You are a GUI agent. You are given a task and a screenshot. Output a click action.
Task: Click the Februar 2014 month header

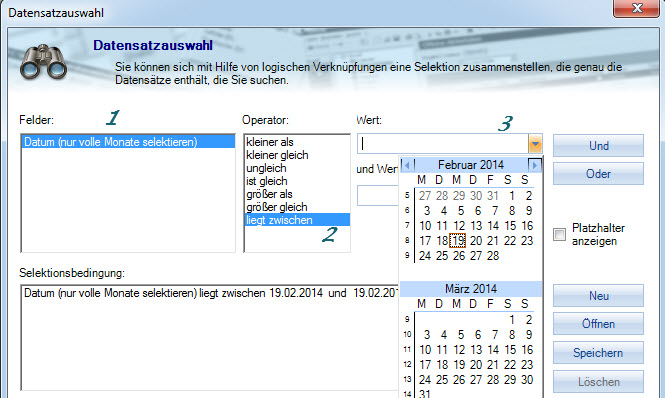[471, 165]
